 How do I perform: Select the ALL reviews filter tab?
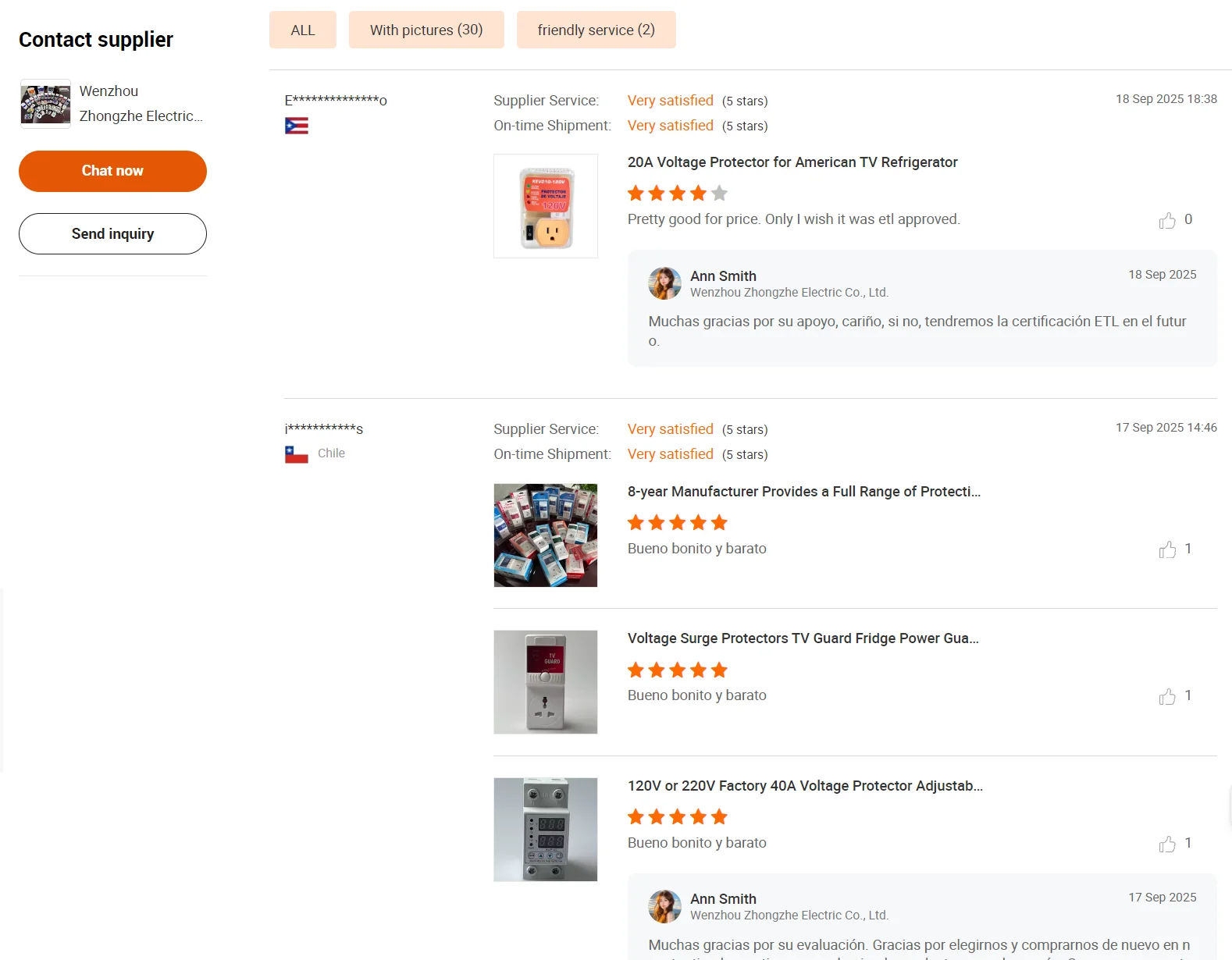click(303, 30)
